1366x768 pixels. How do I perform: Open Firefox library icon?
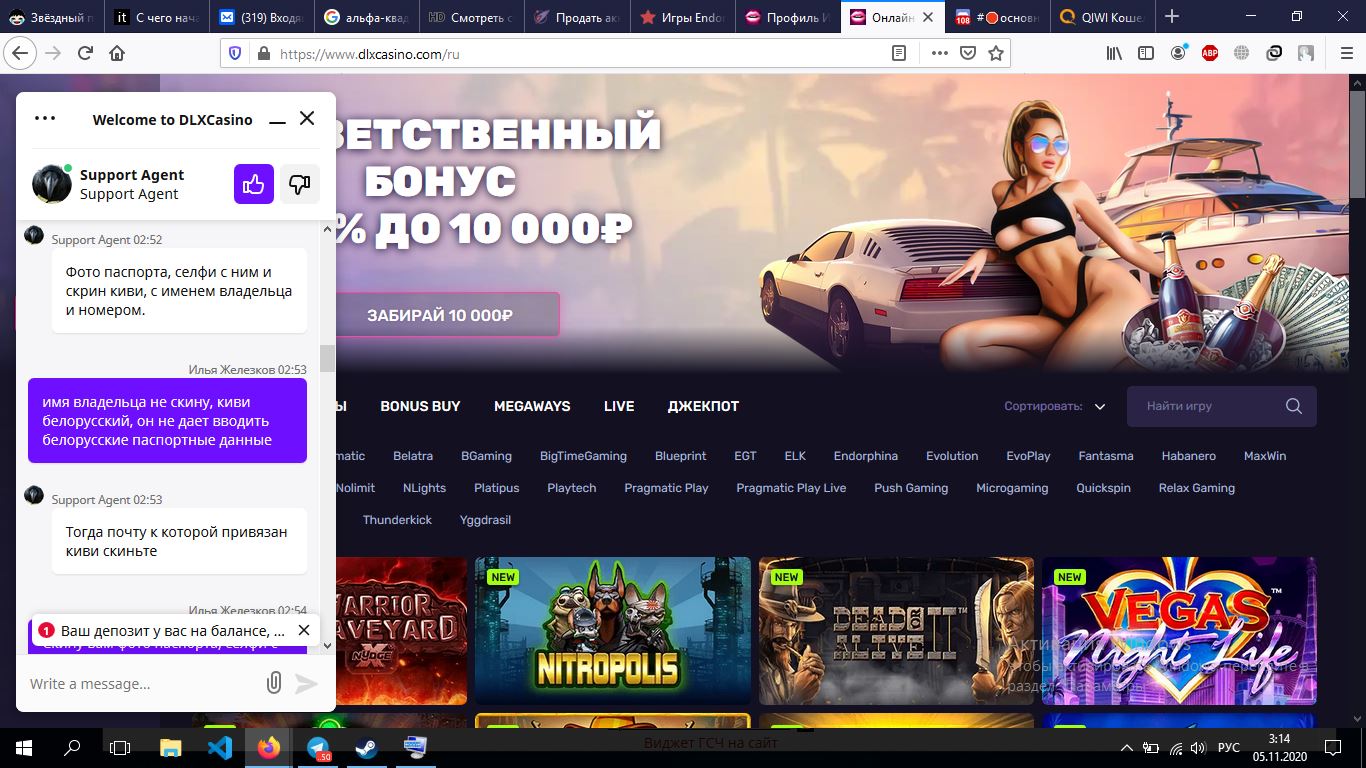(x=1114, y=53)
